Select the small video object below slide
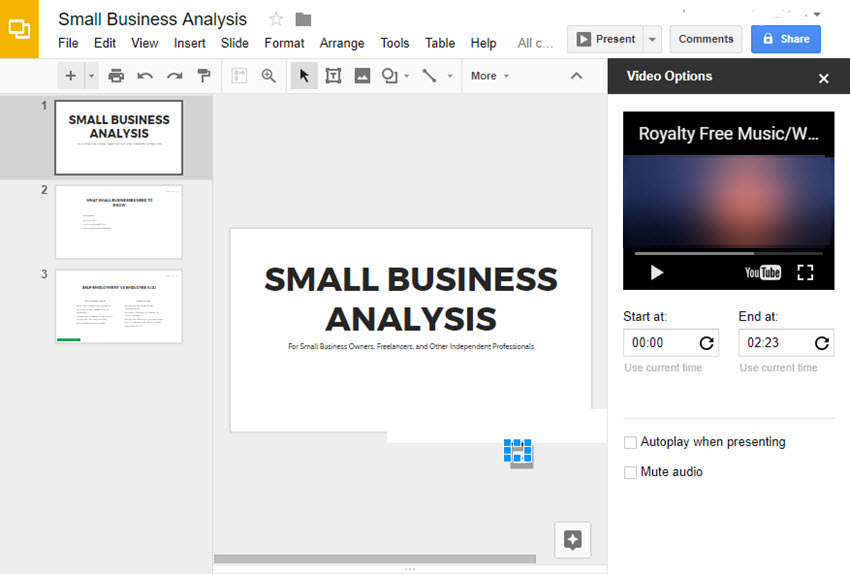Viewport: 850px width, 574px height. [518, 451]
